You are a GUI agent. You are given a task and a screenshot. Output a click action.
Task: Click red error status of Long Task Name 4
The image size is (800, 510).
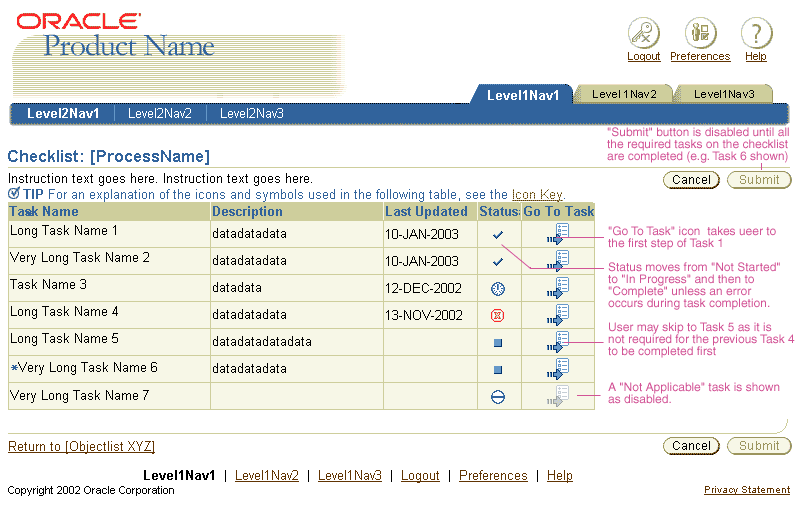point(497,316)
